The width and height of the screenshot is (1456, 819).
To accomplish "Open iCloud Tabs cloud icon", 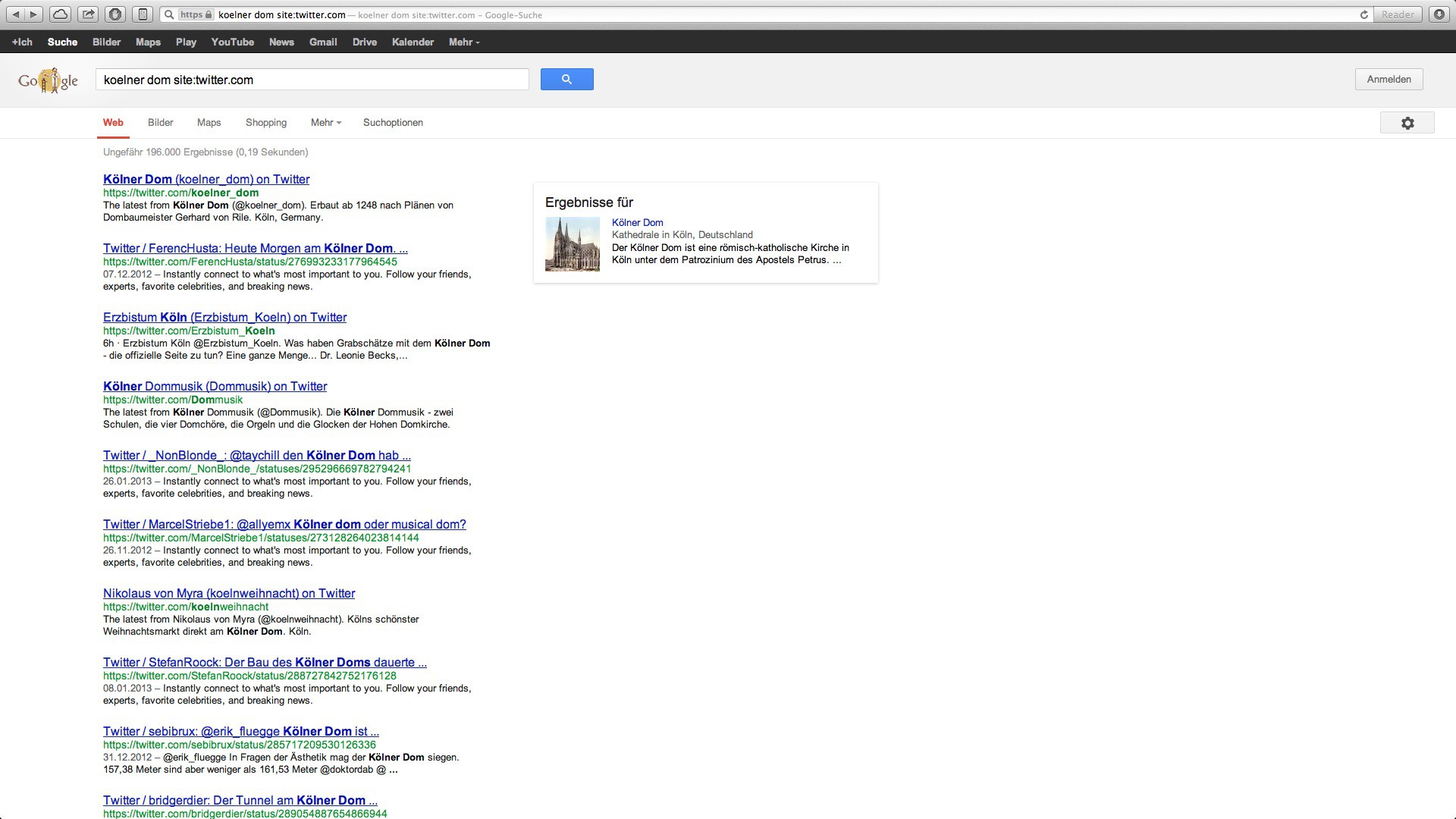I will tap(60, 14).
